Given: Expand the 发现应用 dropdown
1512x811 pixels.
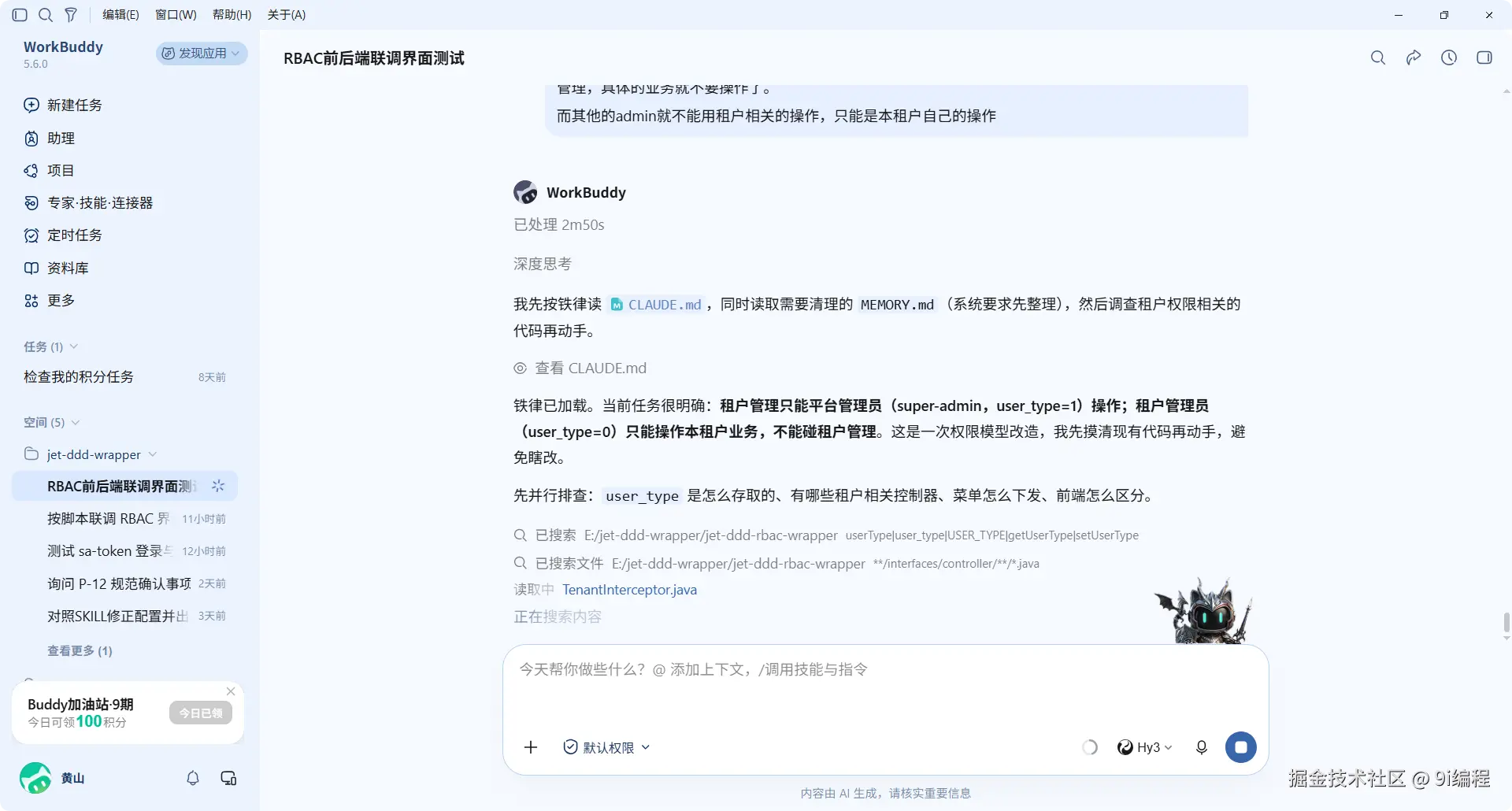Looking at the screenshot, I should [x=202, y=54].
